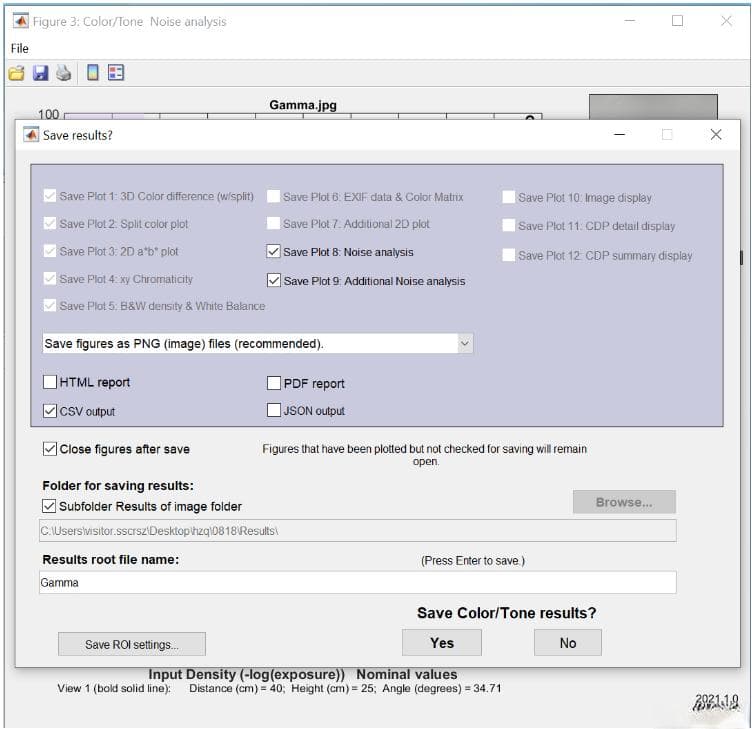Click the open folder icon in figure toolbar

click(x=16, y=73)
